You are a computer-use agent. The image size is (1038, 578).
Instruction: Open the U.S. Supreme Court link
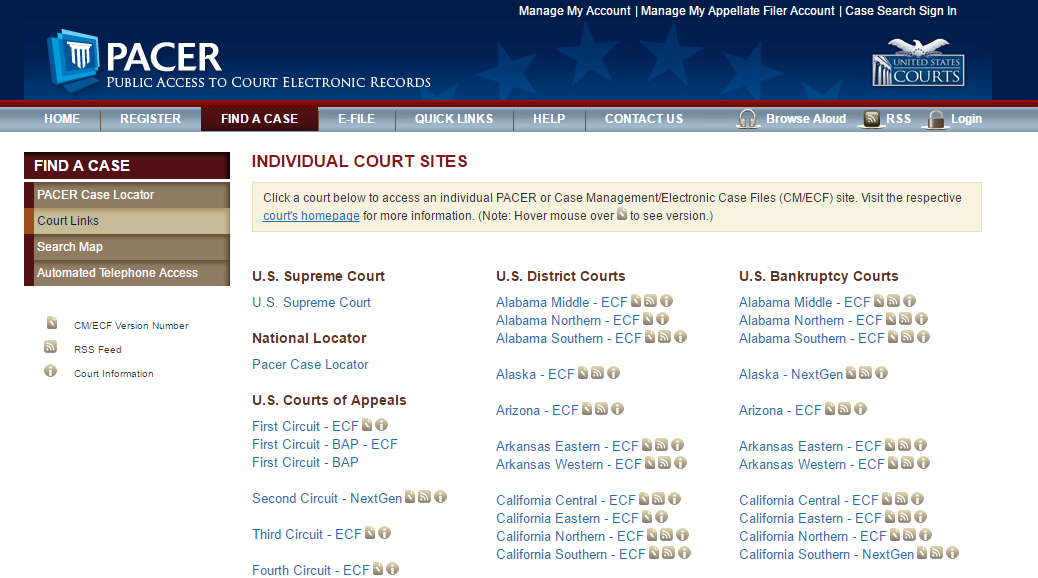311,303
